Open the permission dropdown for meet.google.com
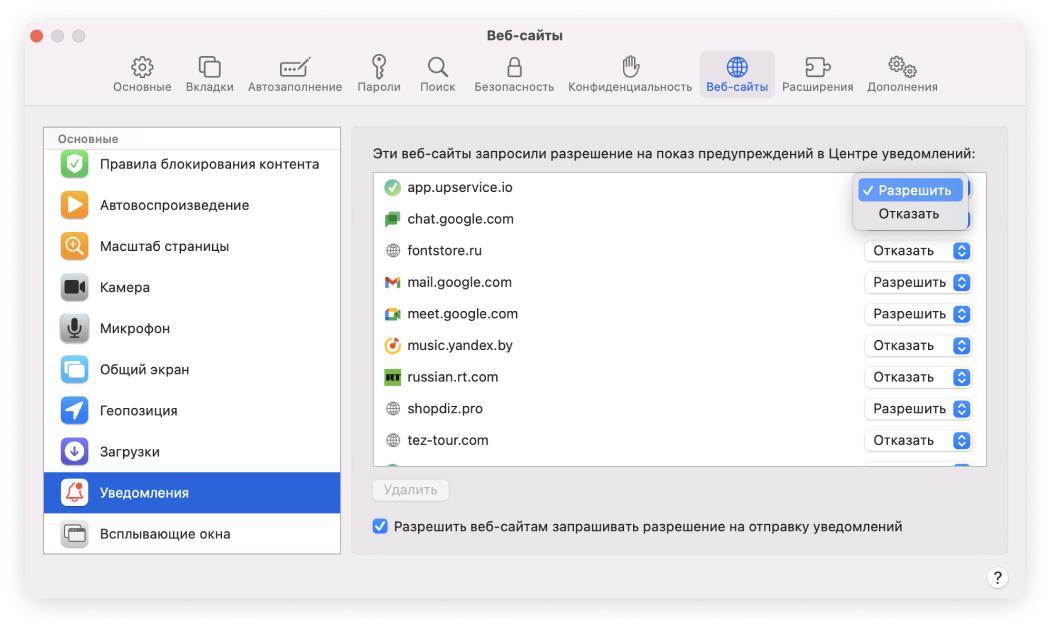The width and height of the screenshot is (1050, 628). tap(918, 313)
